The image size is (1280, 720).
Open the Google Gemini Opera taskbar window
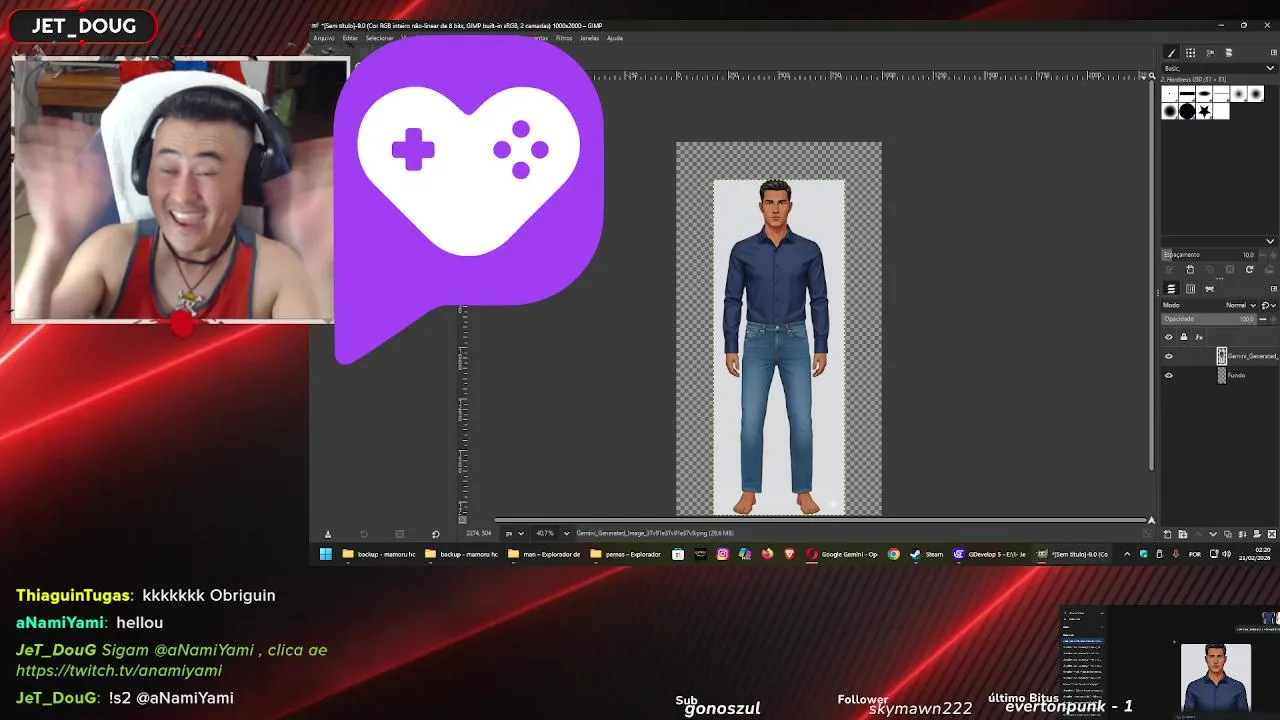pyautogui.click(x=843, y=554)
